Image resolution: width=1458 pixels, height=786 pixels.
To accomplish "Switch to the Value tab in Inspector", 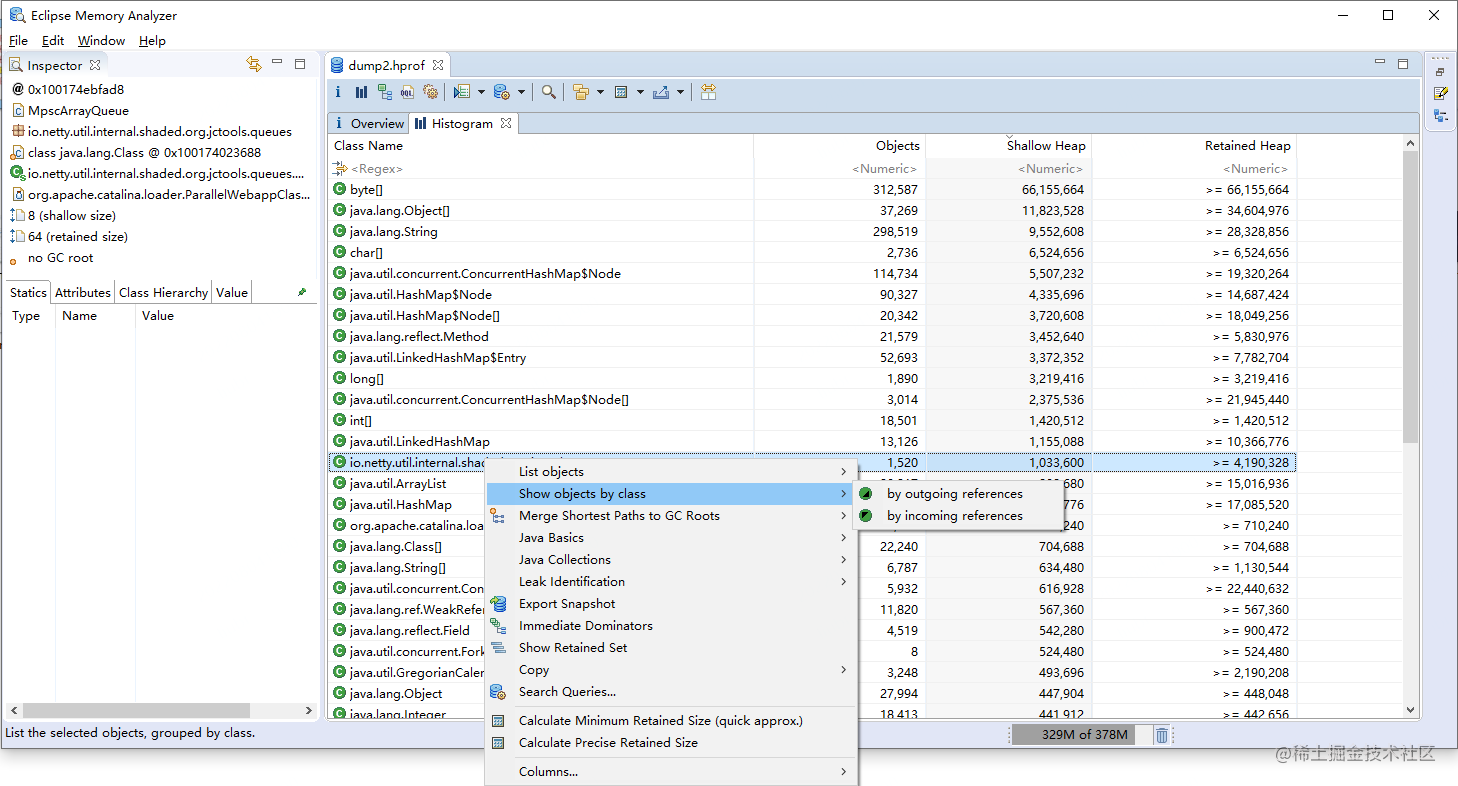I will [231, 293].
